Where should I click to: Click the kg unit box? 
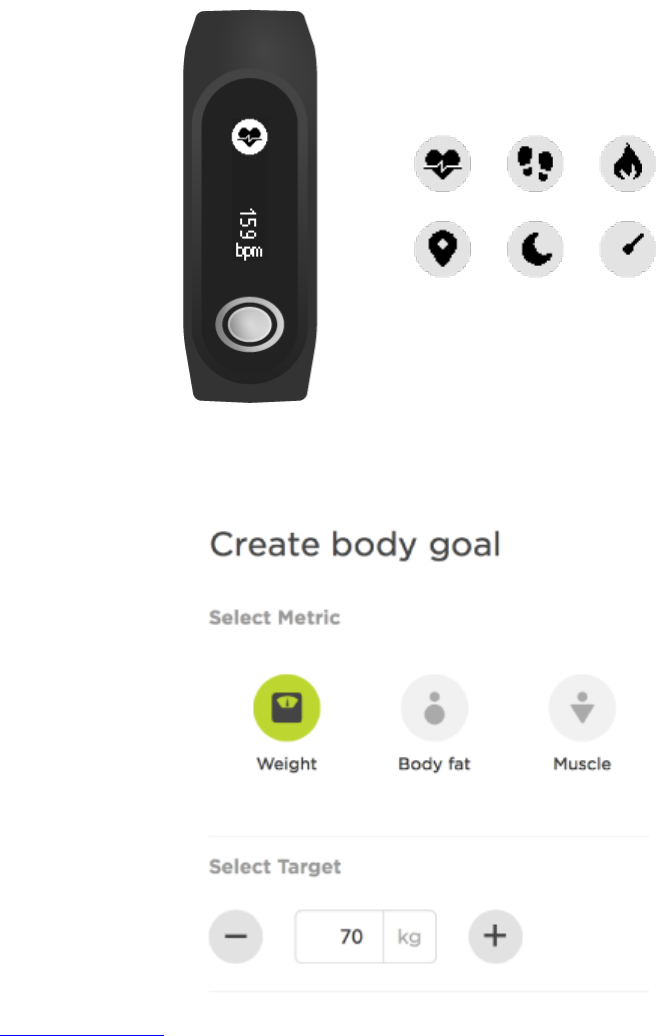pyautogui.click(x=409, y=936)
